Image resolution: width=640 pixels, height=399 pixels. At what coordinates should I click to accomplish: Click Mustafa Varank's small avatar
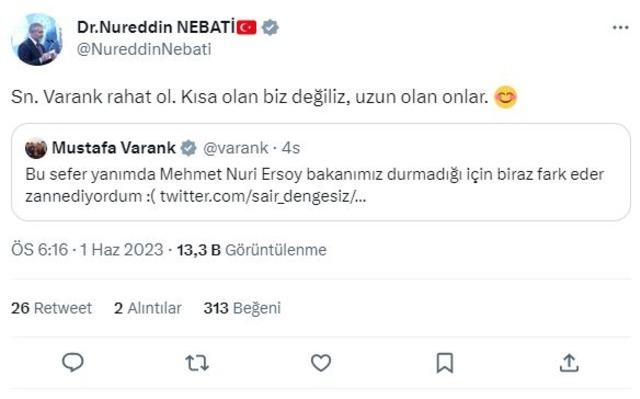tap(36, 148)
